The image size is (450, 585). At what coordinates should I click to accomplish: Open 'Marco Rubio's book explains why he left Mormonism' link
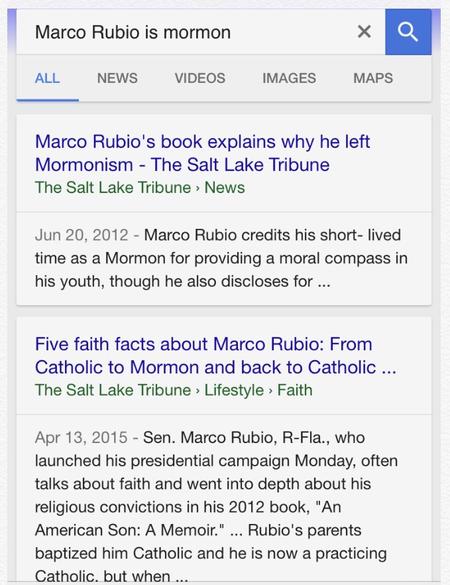203,153
